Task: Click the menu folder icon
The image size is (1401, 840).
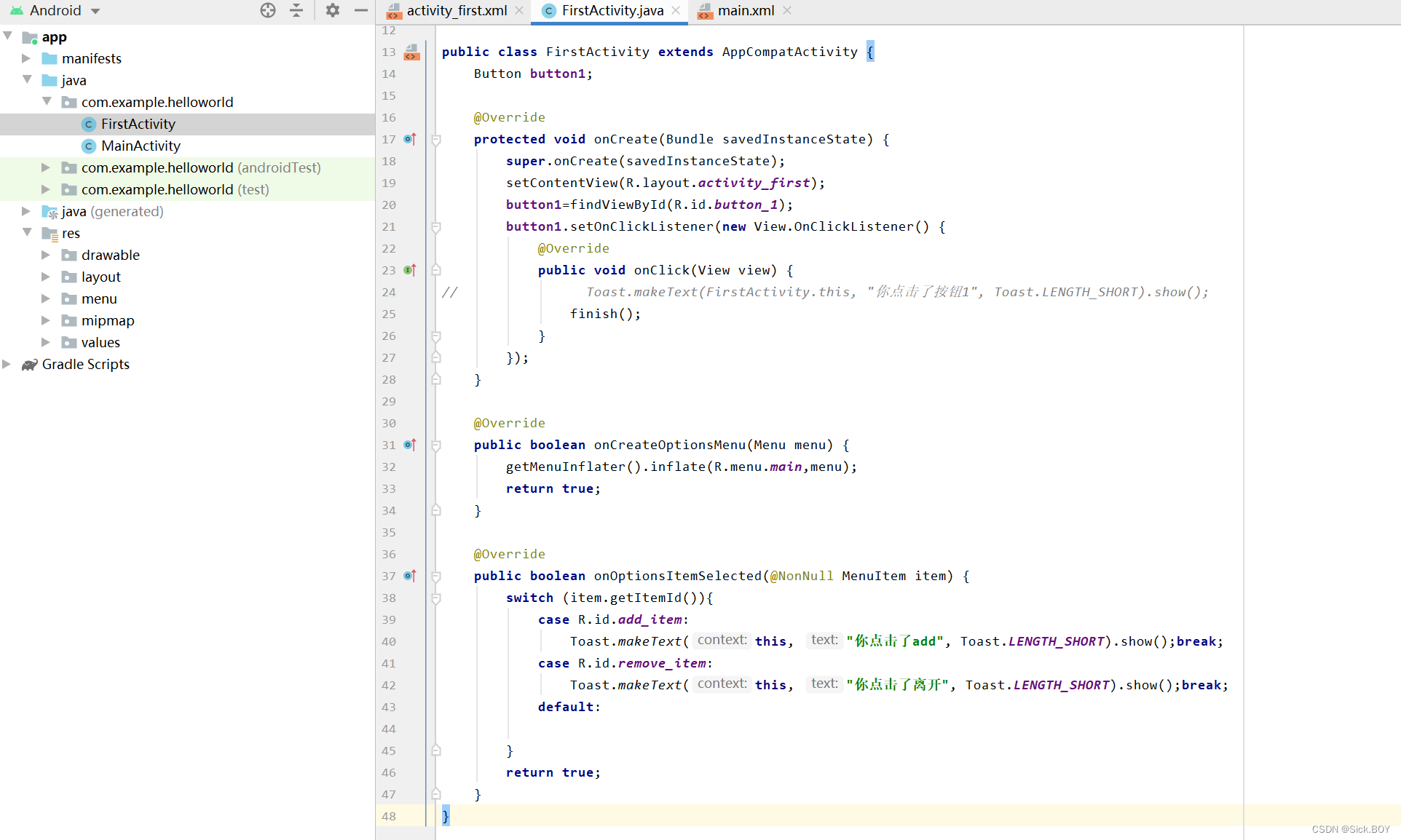Action: pos(69,298)
